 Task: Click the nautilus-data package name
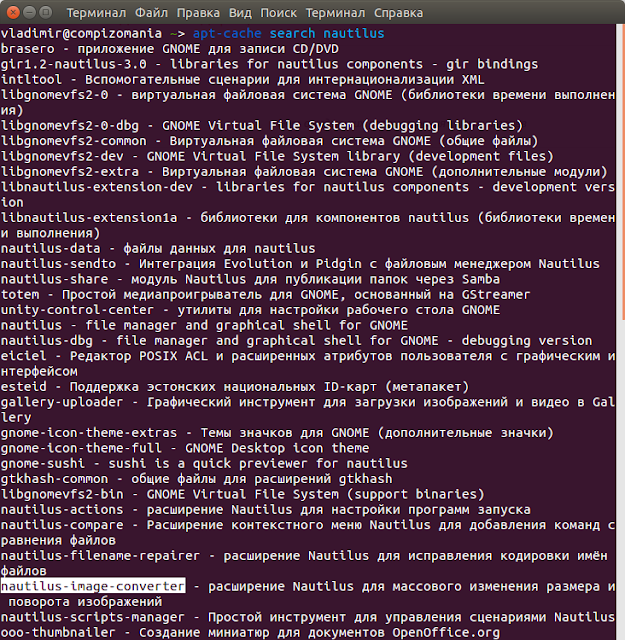pos(51,248)
